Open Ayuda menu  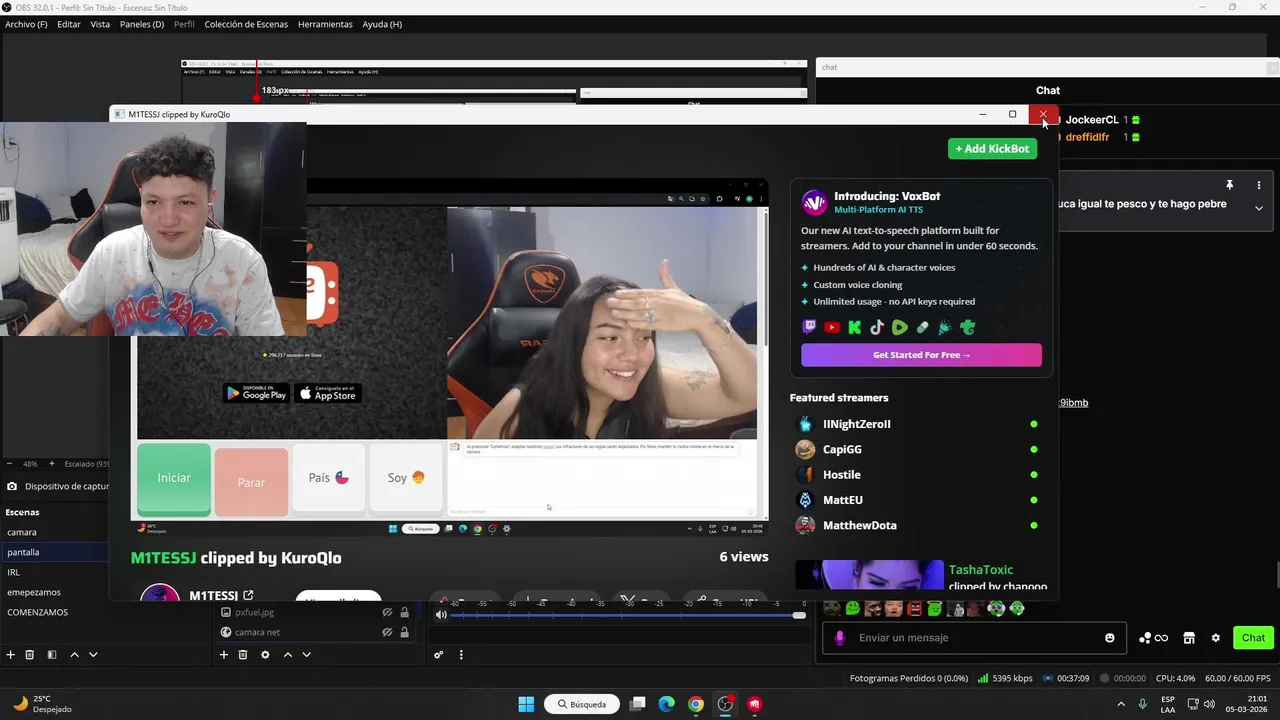[382, 24]
